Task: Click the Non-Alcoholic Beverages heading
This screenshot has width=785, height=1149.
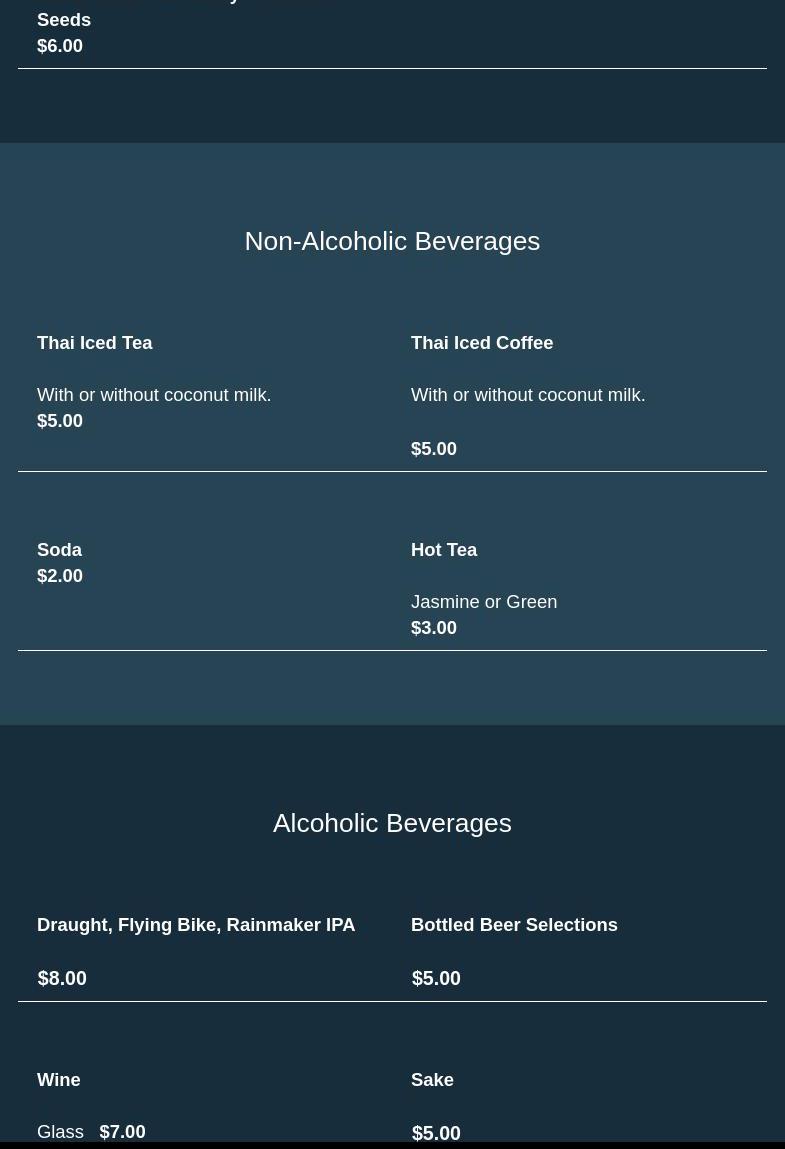Action: point(392,241)
